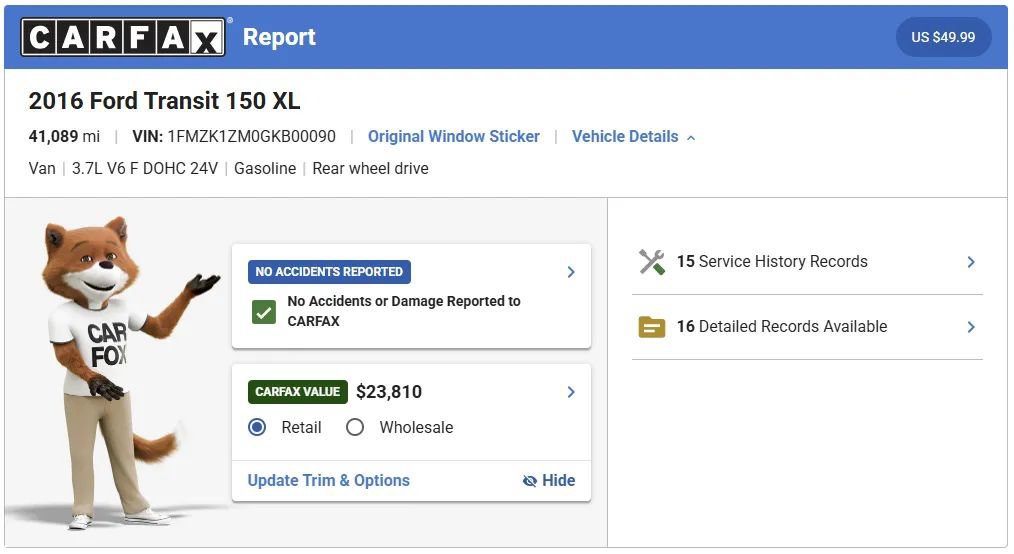Click the VIN number 1FMZK1ZM0GKB00090
Image resolution: width=1014 pixels, height=554 pixels.
pyautogui.click(x=252, y=136)
